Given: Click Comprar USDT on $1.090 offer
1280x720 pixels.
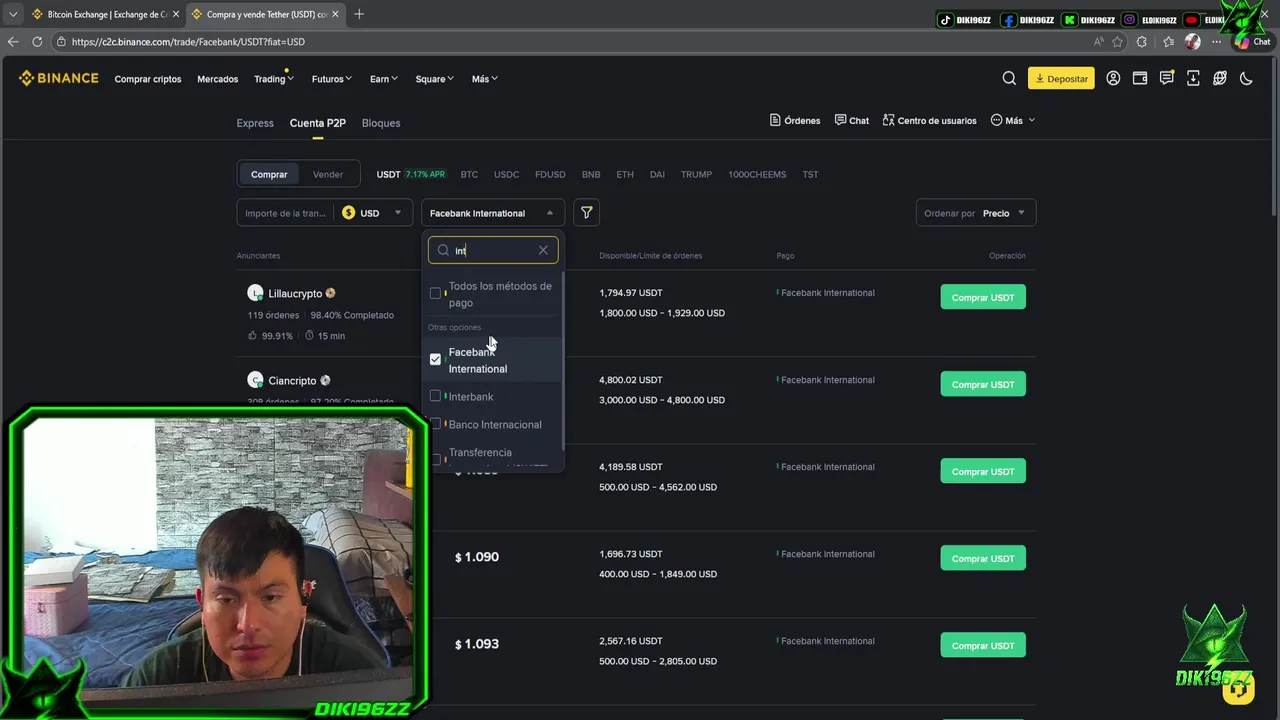Looking at the screenshot, I should point(983,558).
